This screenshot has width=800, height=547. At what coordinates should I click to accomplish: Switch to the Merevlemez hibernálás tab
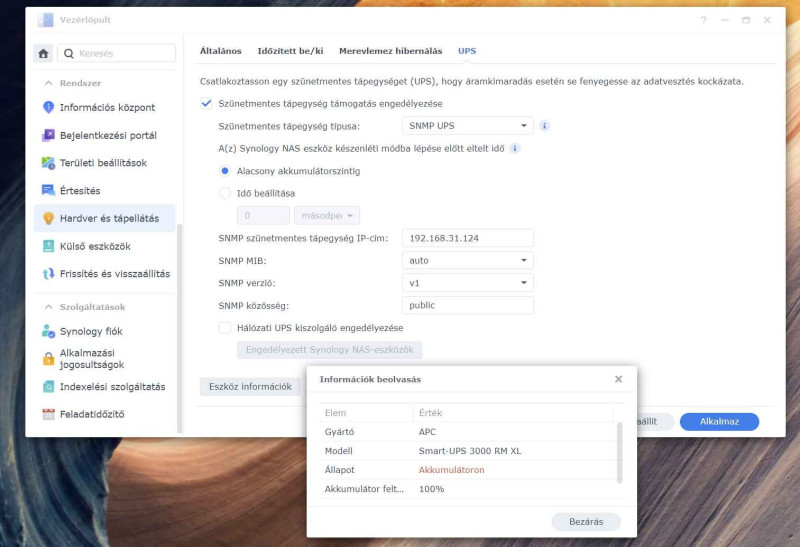pyautogui.click(x=390, y=51)
